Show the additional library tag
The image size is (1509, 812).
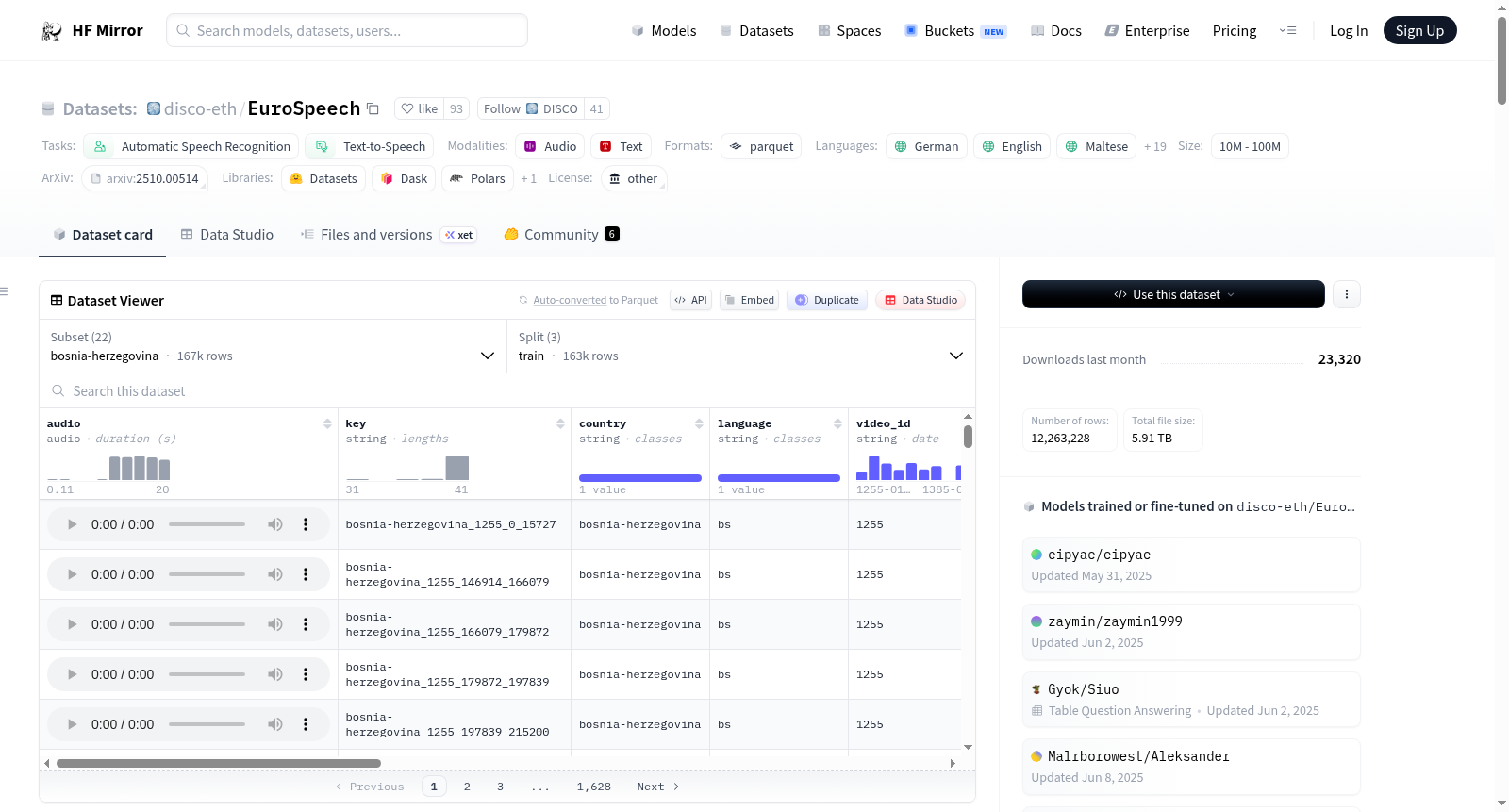click(x=528, y=179)
